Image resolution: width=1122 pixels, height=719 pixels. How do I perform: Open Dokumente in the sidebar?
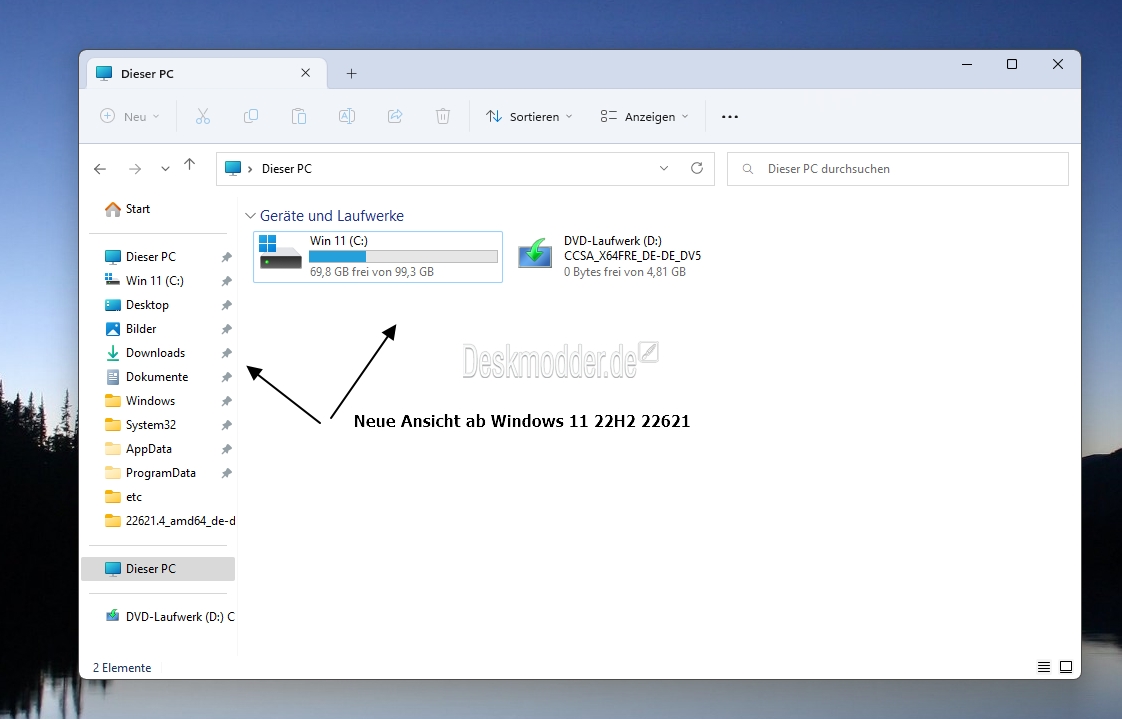point(147,377)
